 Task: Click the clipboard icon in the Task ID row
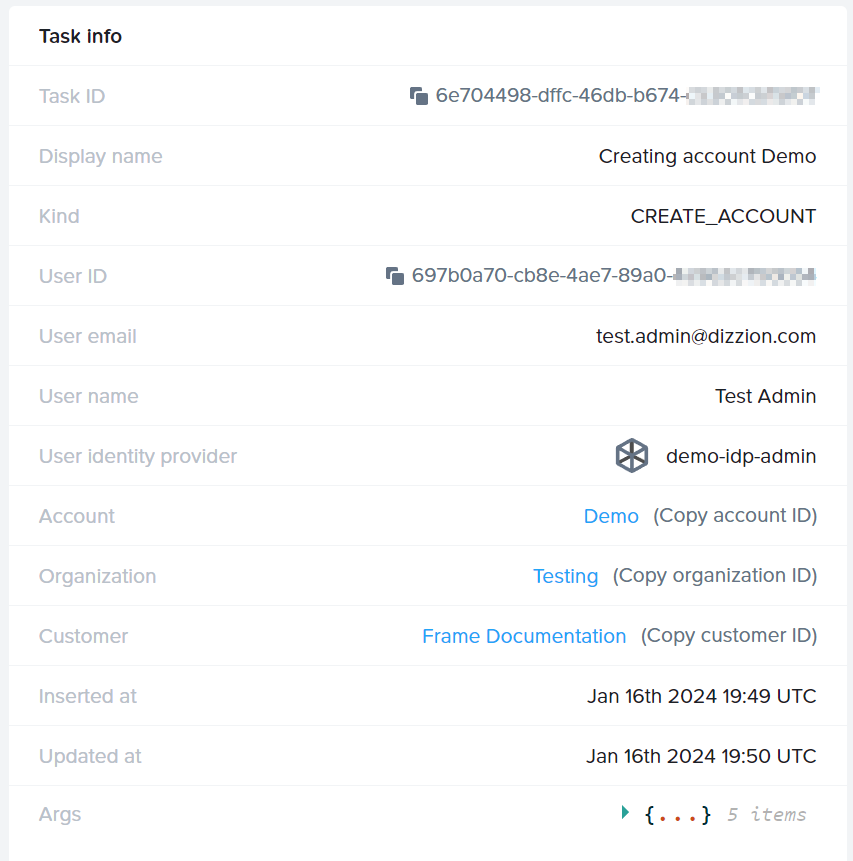point(419,95)
